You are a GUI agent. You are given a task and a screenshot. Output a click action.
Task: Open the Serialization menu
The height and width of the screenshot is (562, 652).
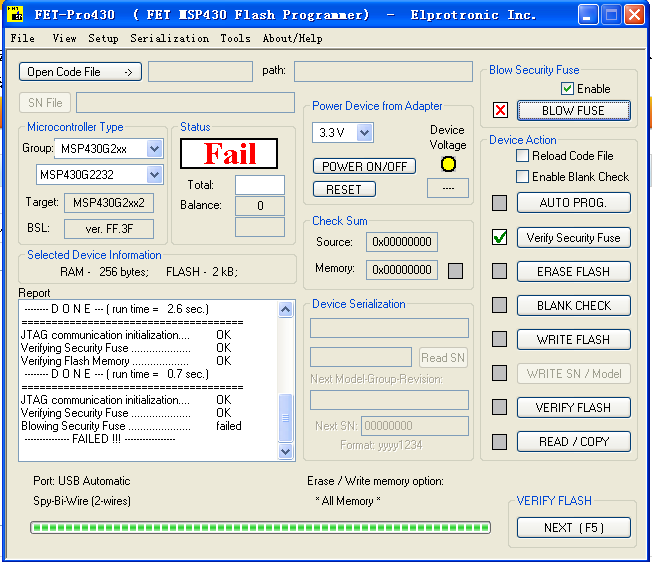[170, 38]
